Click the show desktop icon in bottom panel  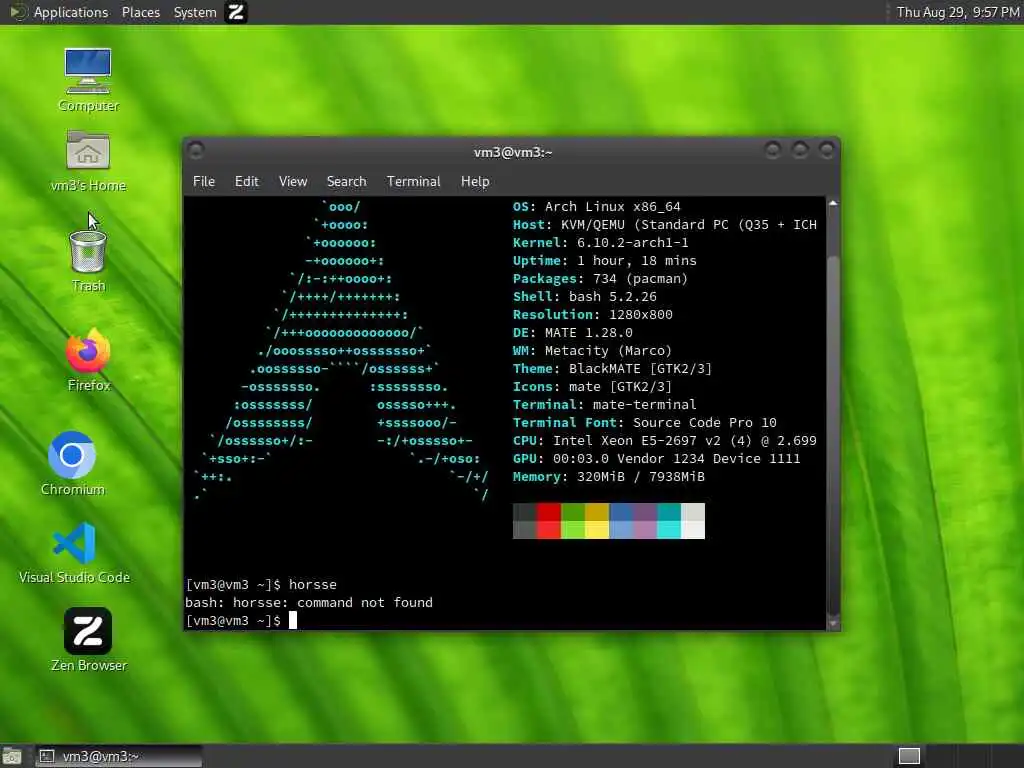[x=12, y=756]
